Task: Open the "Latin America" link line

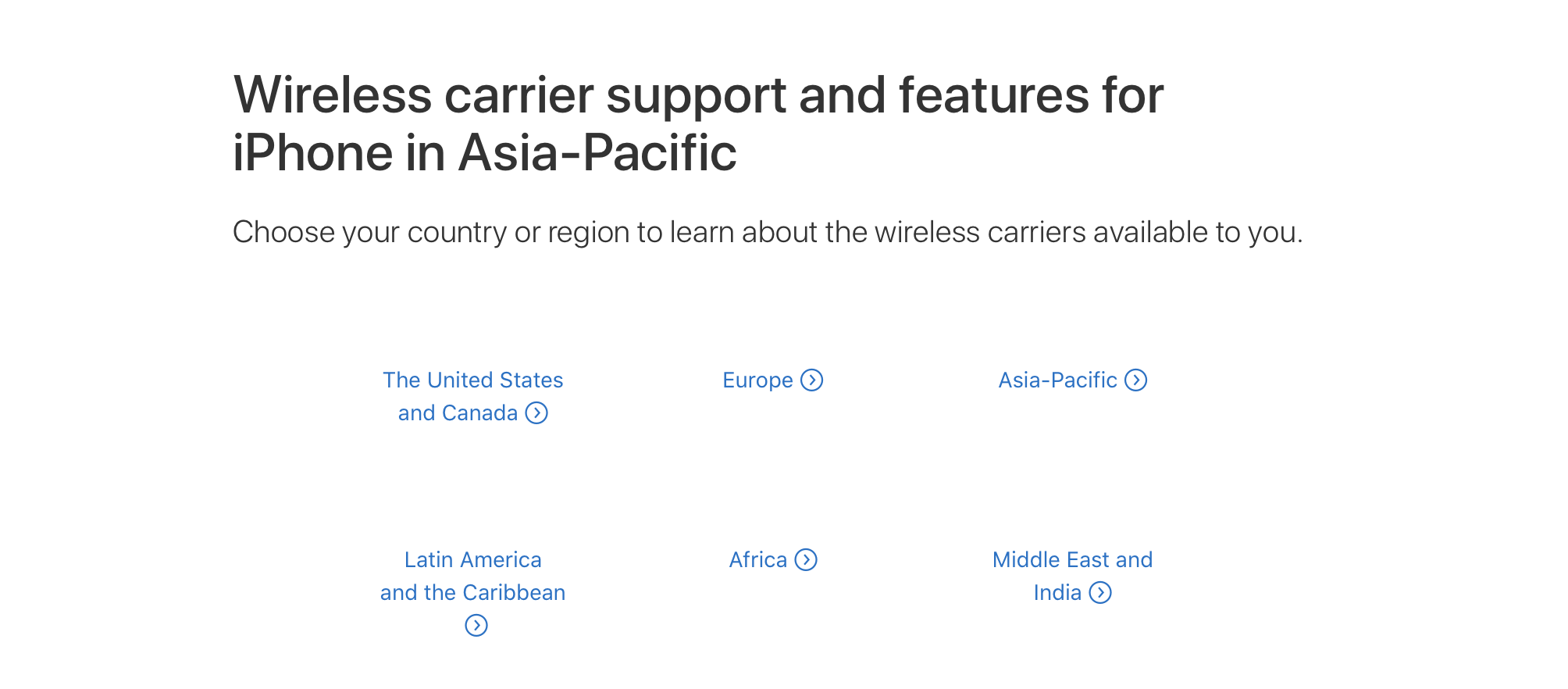Action: point(473,559)
